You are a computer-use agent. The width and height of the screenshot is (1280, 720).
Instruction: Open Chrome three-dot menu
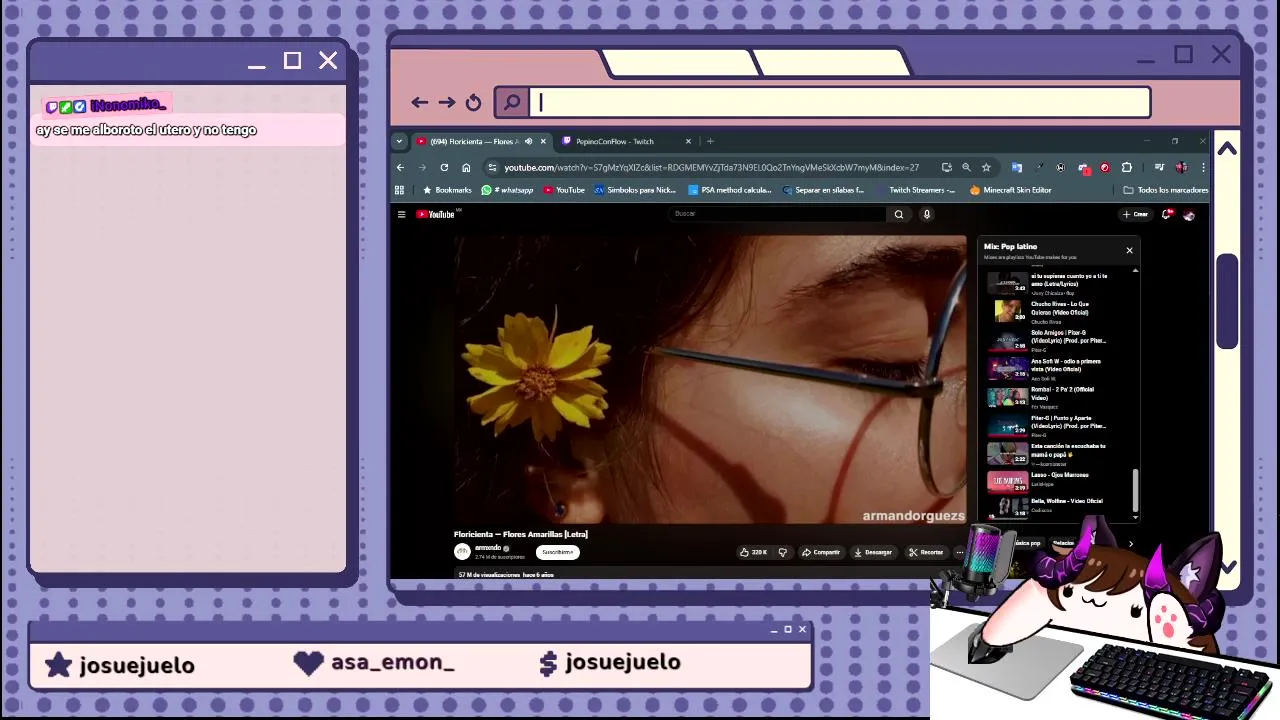point(1203,167)
